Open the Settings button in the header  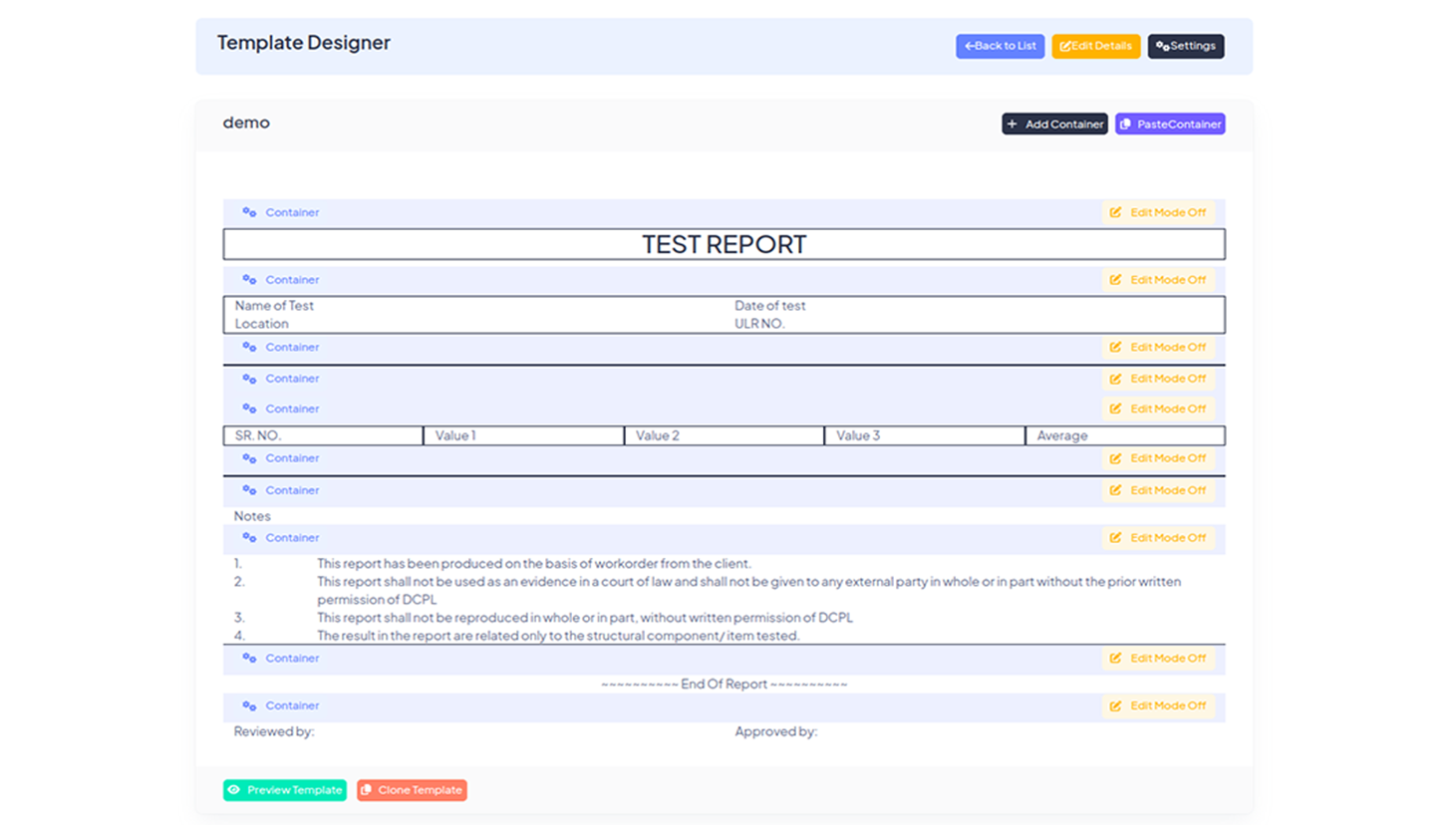coord(1185,46)
